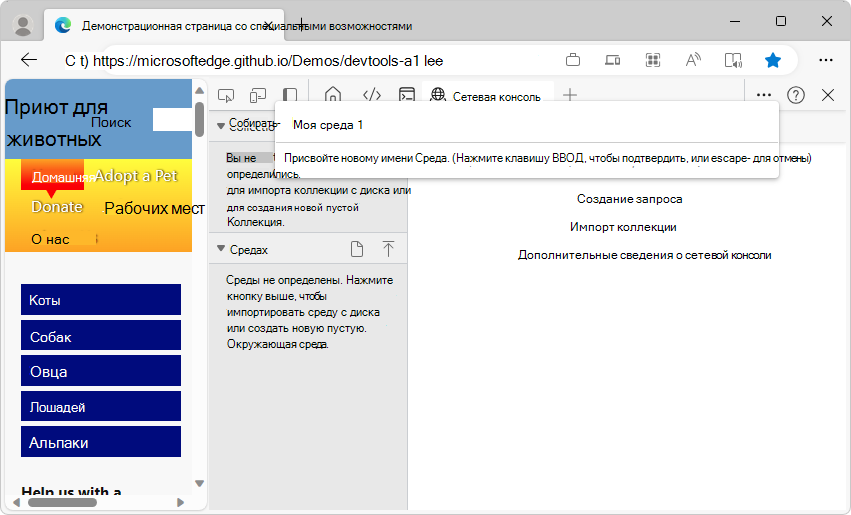Open the Домашняя nav item

(53, 177)
